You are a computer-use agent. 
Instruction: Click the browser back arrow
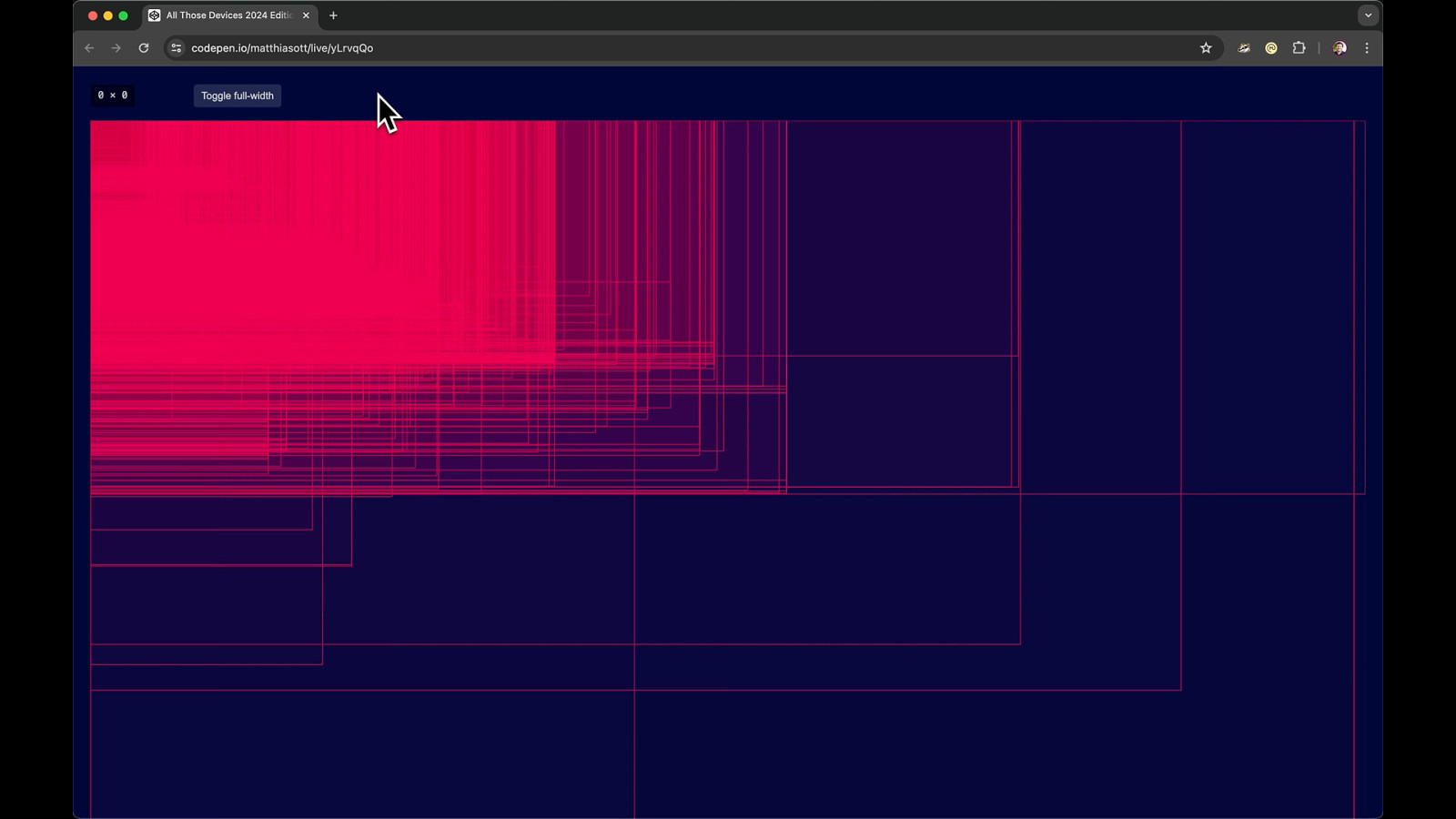pyautogui.click(x=89, y=48)
